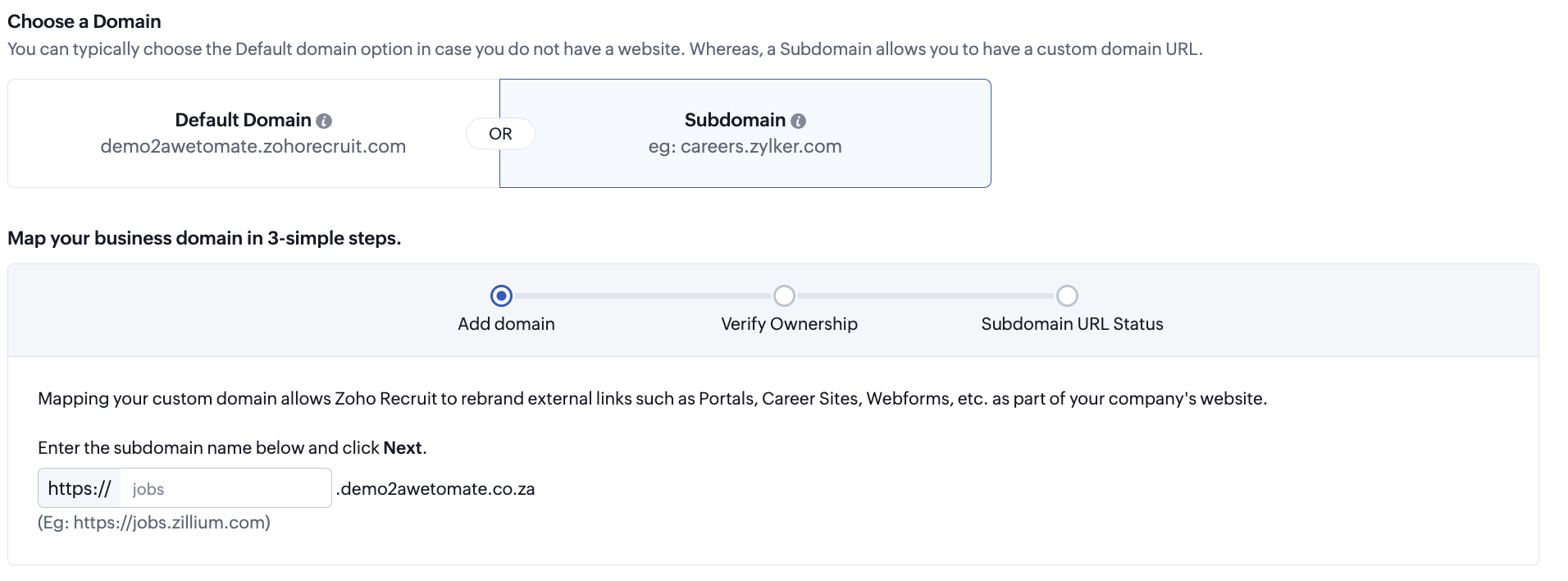The height and width of the screenshot is (581, 1568).
Task: Click the https:// prefix box
Action: [80, 489]
